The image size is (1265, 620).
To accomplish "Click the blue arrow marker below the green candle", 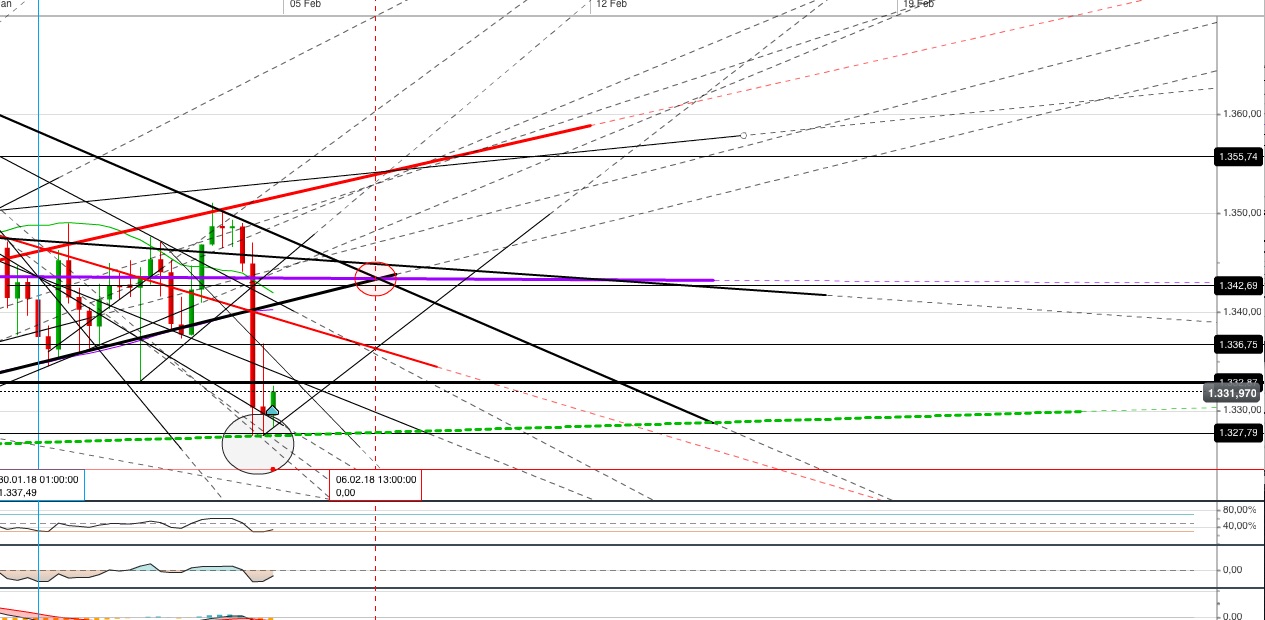I will [272, 411].
